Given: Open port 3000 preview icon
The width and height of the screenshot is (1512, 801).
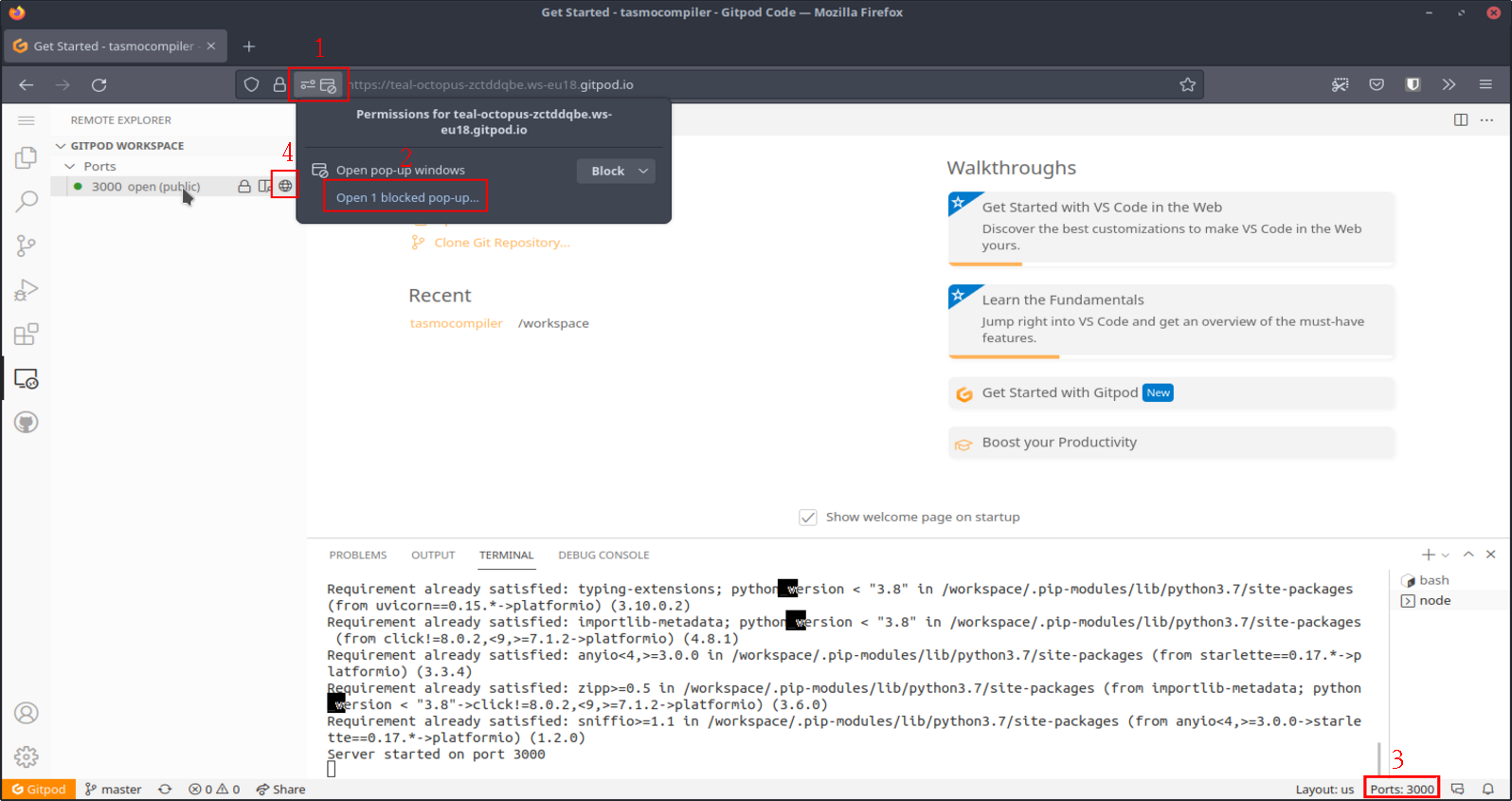Looking at the screenshot, I should click(264, 186).
